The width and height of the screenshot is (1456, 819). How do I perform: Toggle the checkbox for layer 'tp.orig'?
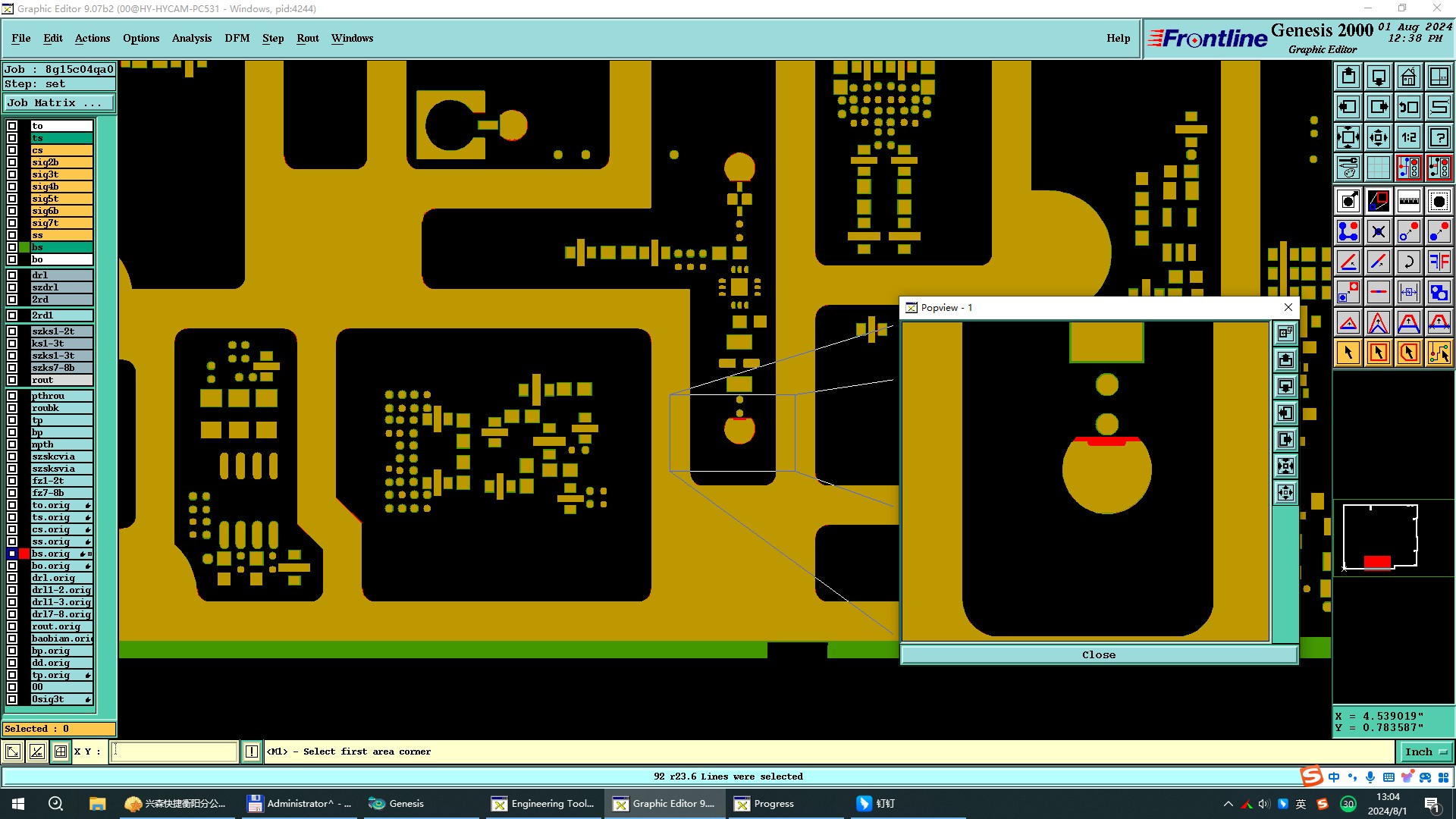pyautogui.click(x=12, y=675)
